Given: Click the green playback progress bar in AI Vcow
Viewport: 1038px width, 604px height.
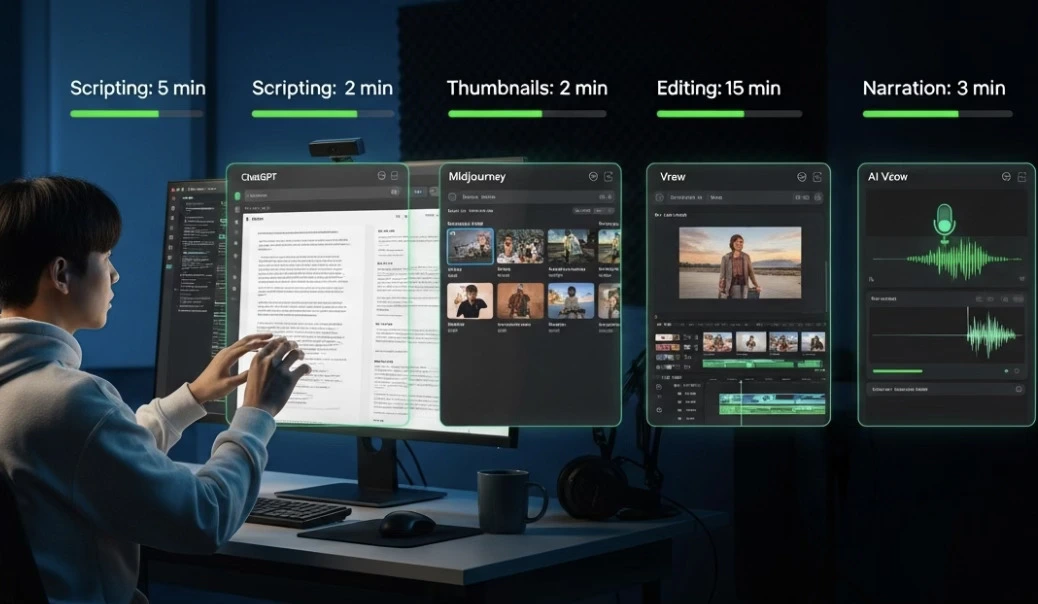Looking at the screenshot, I should tap(898, 371).
